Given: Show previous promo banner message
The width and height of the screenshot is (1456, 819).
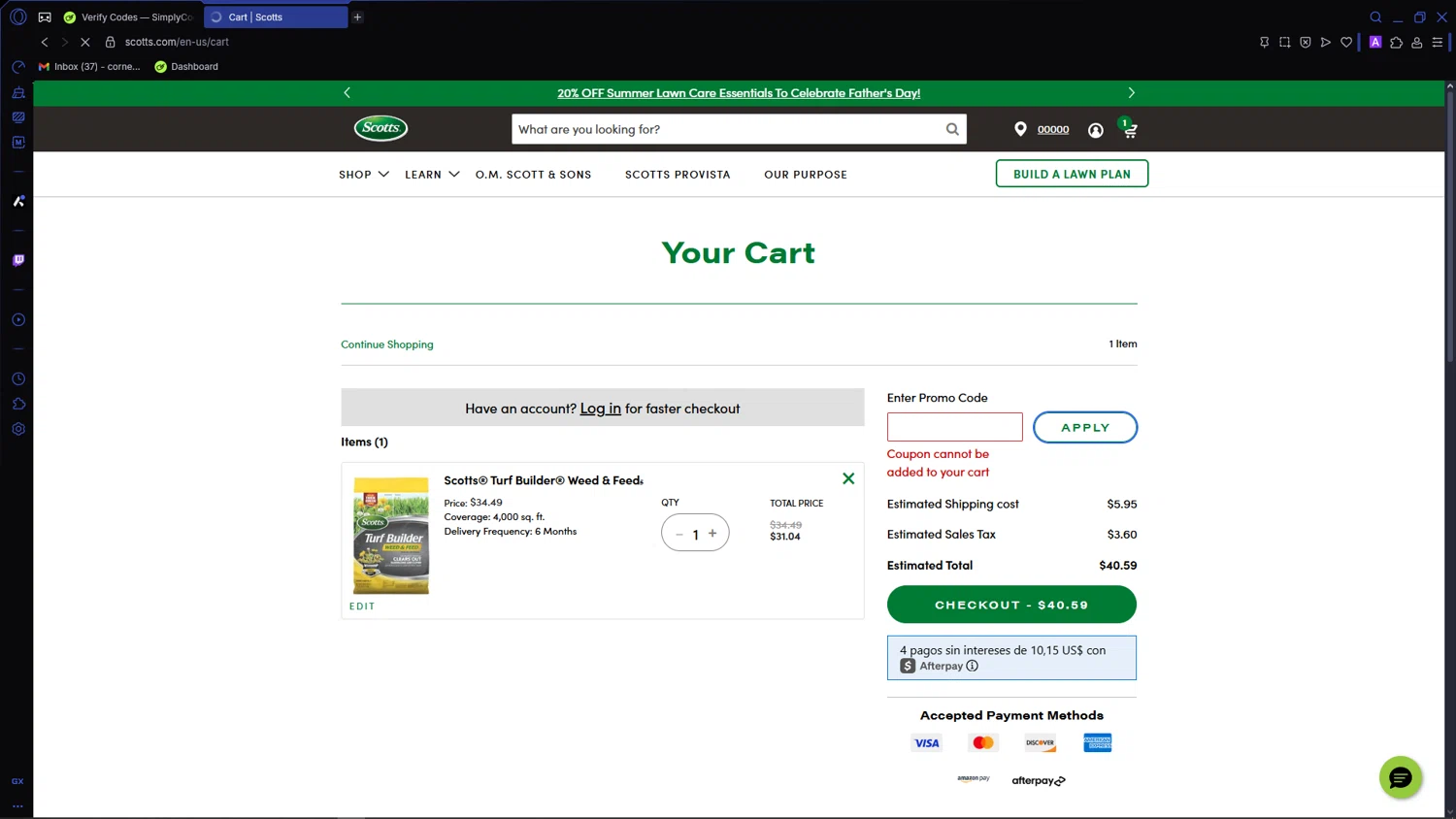Looking at the screenshot, I should tap(347, 93).
